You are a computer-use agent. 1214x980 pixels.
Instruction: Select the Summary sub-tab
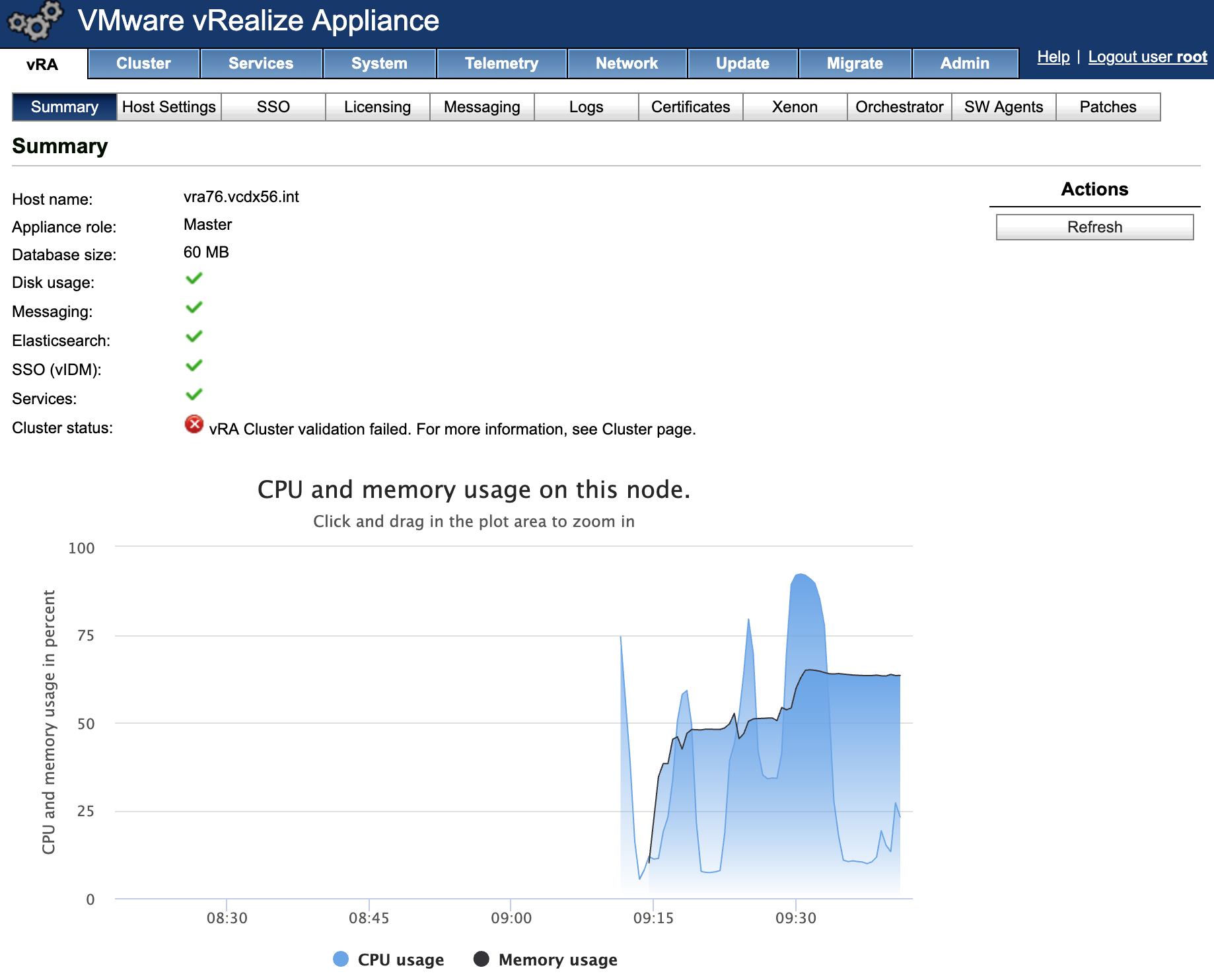pos(64,107)
